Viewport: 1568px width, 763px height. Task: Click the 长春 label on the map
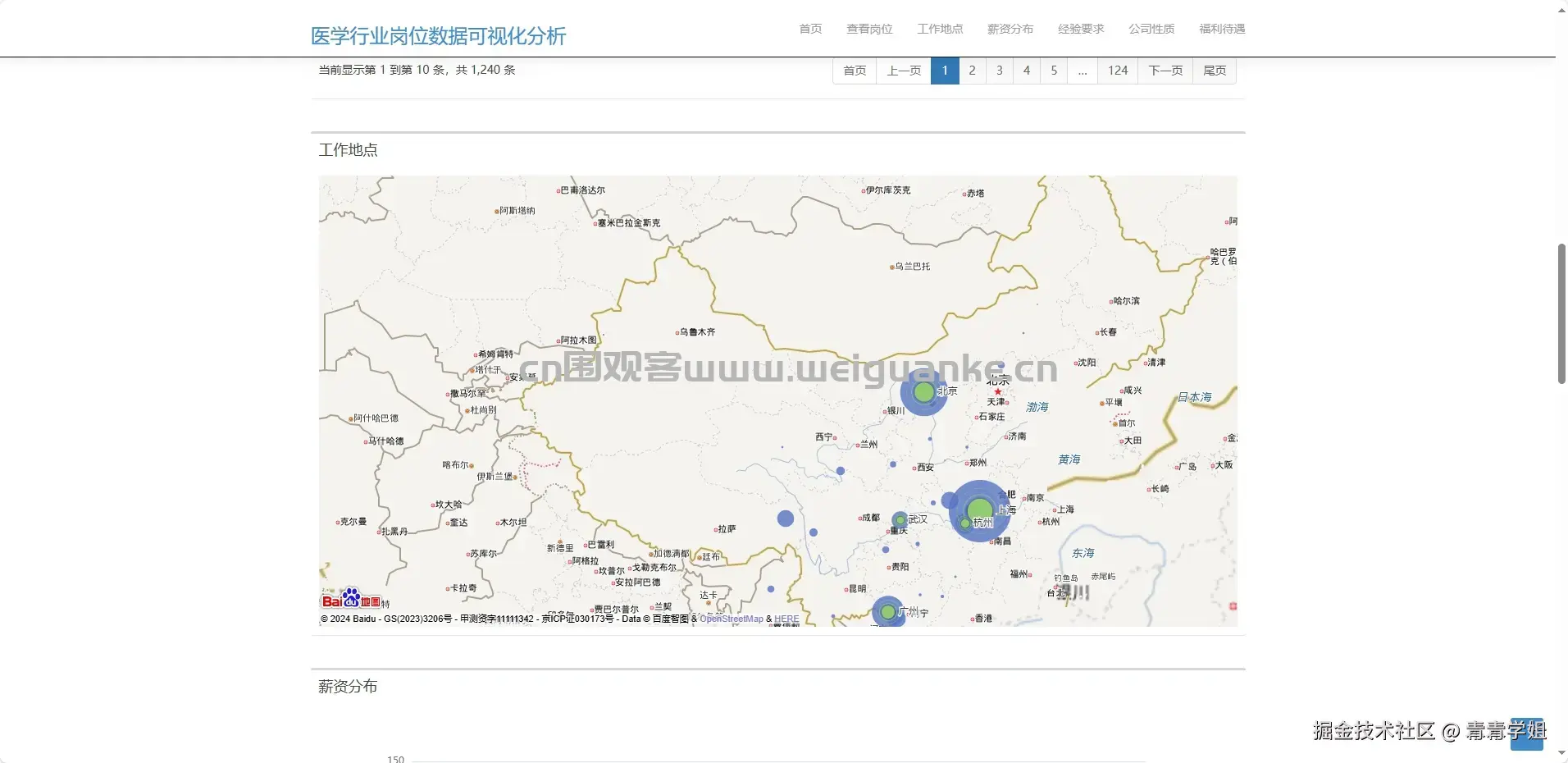(1108, 332)
